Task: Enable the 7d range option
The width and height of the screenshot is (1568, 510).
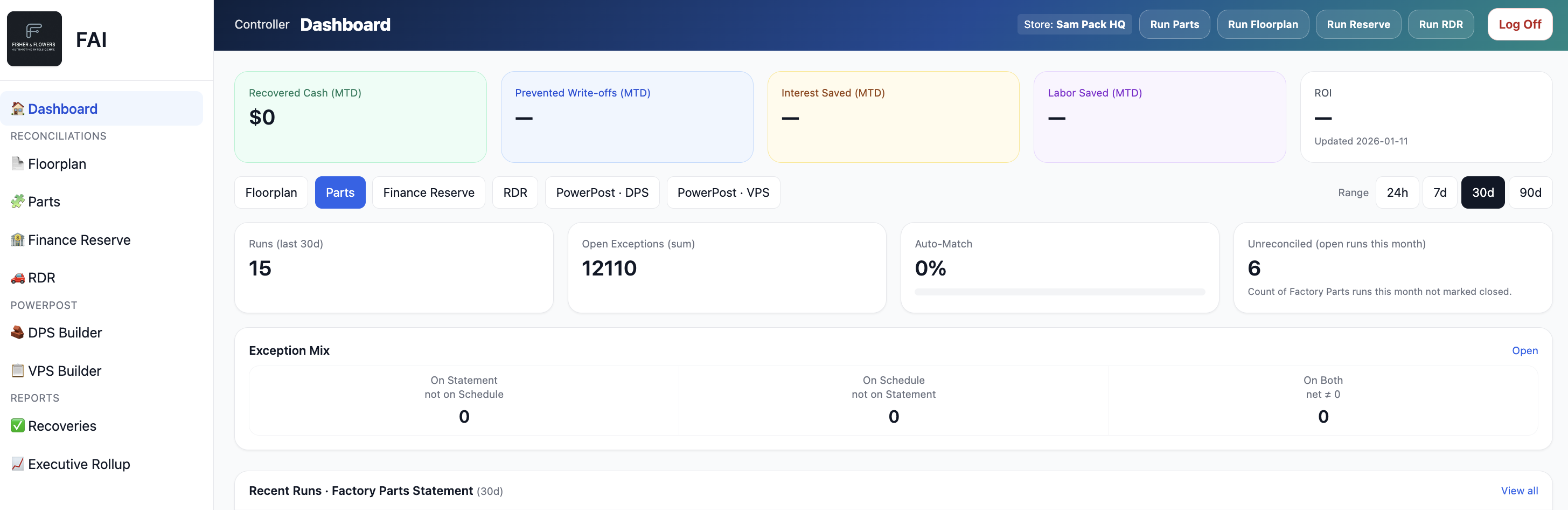Action: (1440, 192)
